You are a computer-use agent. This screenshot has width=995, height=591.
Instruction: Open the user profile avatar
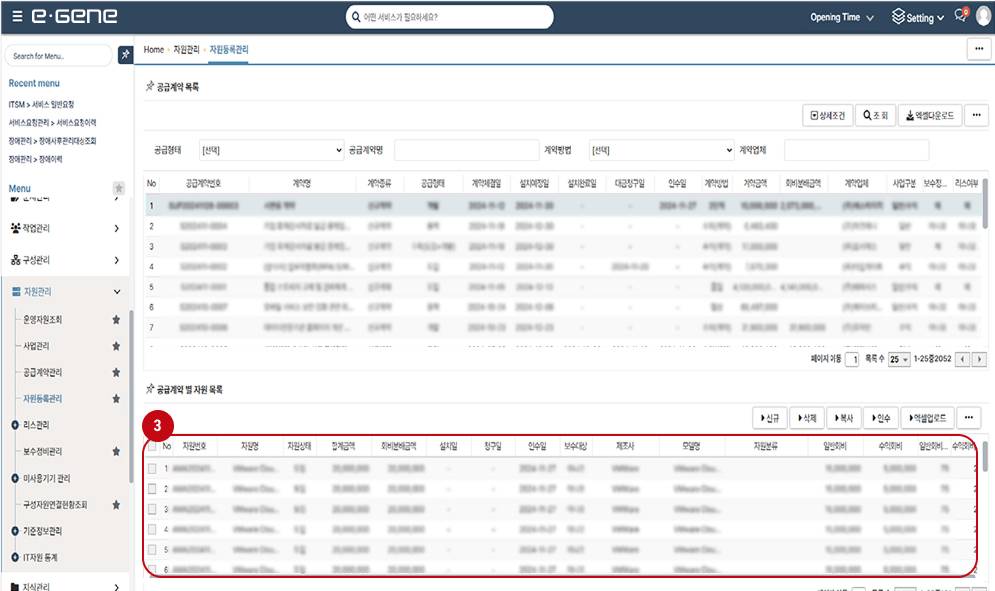point(981,17)
